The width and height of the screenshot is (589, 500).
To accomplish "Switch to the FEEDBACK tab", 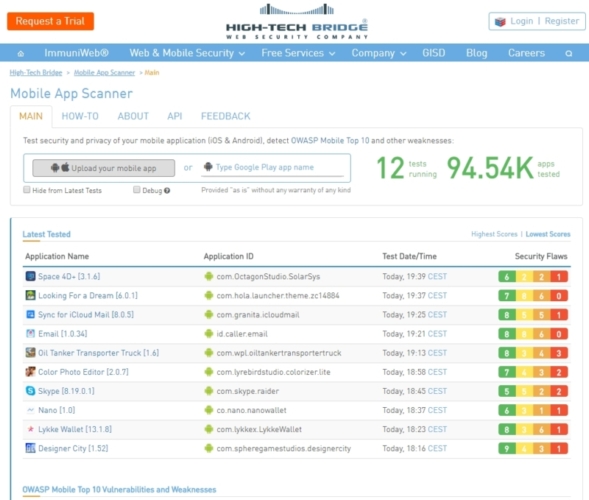I will (225, 116).
